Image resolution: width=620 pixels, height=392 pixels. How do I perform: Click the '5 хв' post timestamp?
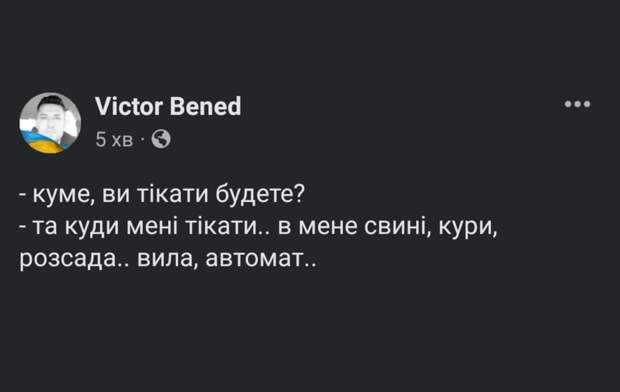coord(114,140)
